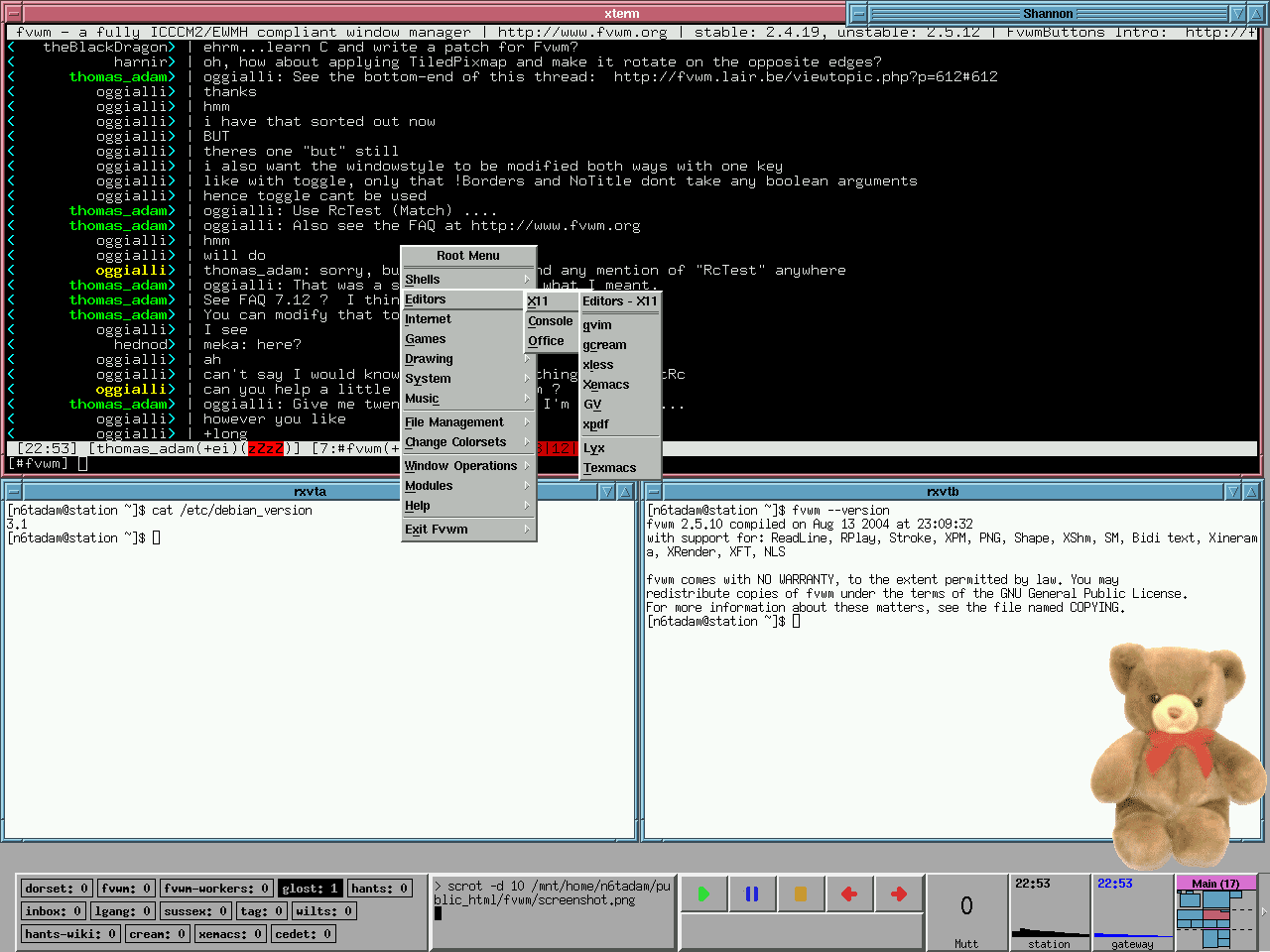Click the up-triangle button on Shannon titlebar
Screen dimensions: 1270x952
tap(1256, 13)
